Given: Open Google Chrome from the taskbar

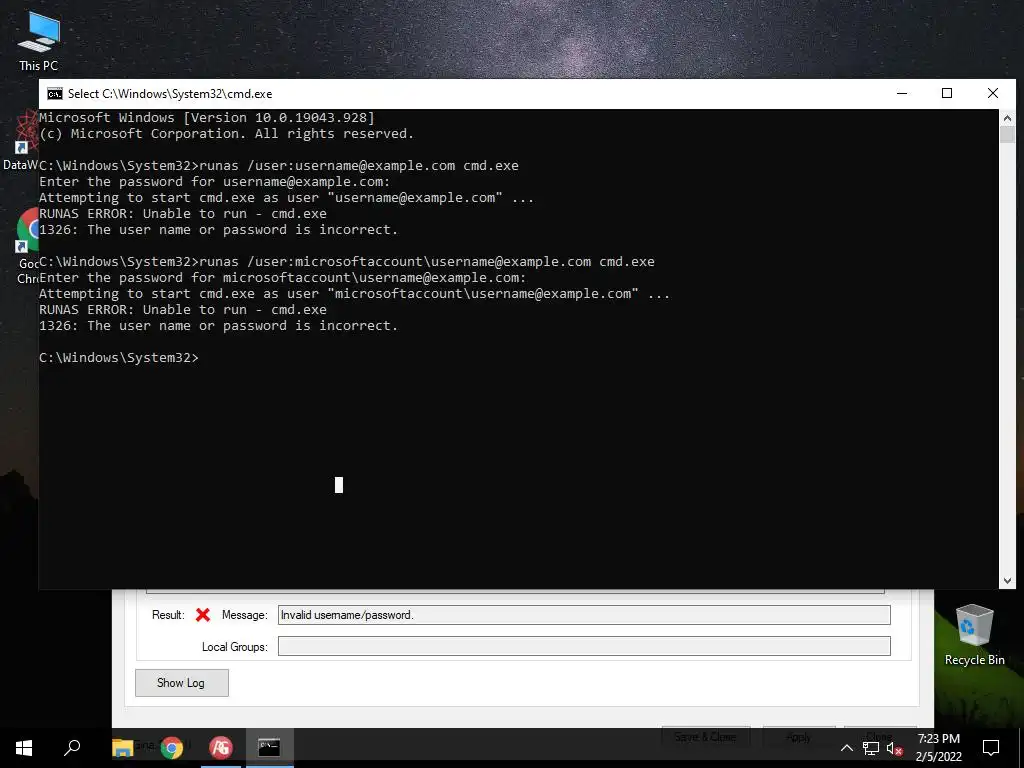Looking at the screenshot, I should (x=172, y=747).
